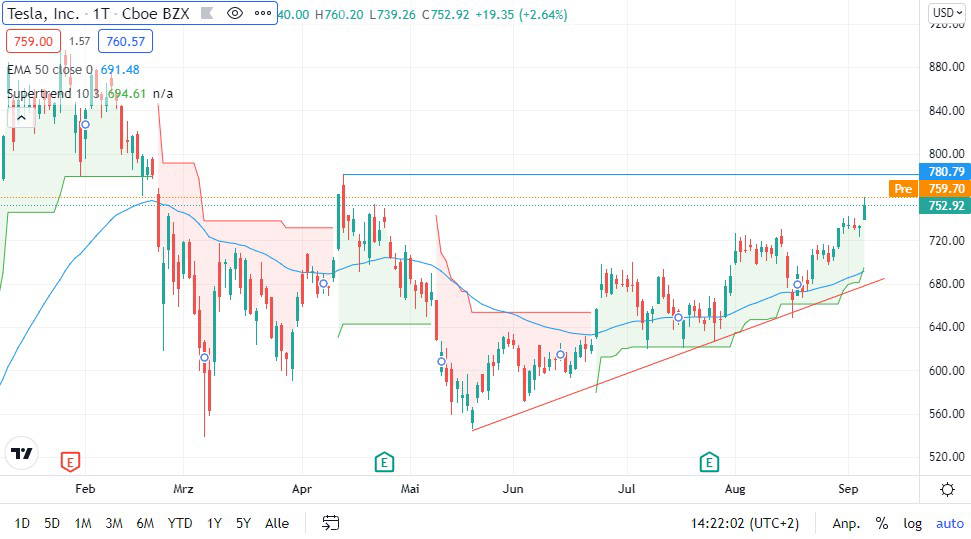Click the Jun label on time axis

click(x=513, y=489)
